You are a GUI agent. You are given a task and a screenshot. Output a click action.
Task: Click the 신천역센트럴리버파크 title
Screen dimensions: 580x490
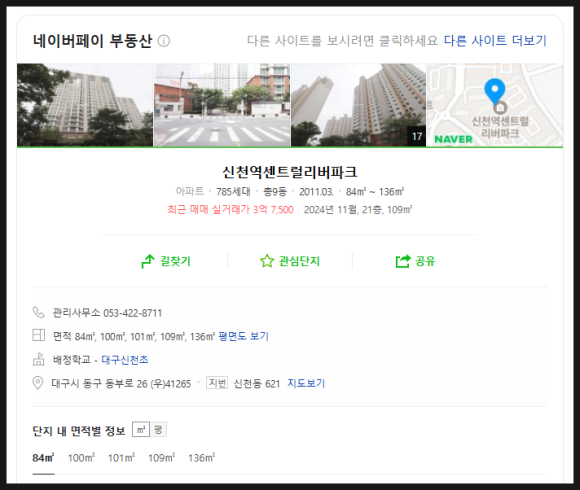290,172
